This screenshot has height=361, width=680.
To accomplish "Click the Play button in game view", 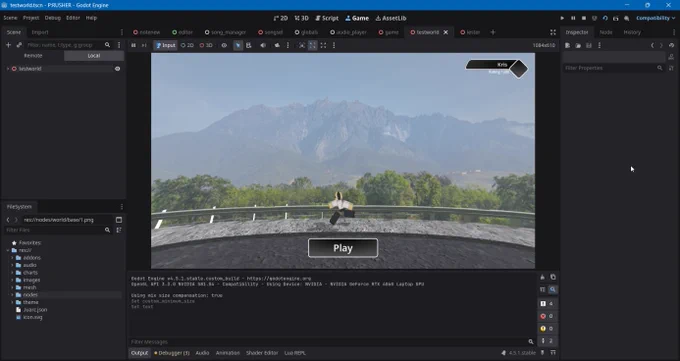I will pos(343,248).
